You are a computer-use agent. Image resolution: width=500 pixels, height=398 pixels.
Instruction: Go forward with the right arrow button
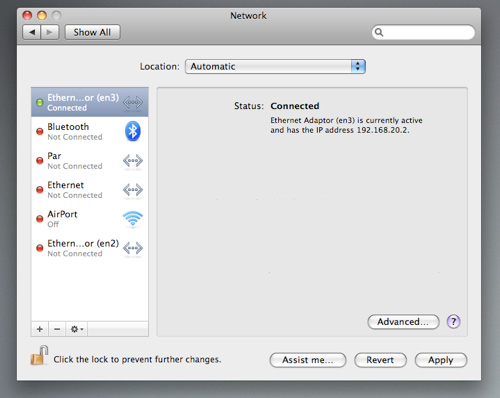pos(50,32)
